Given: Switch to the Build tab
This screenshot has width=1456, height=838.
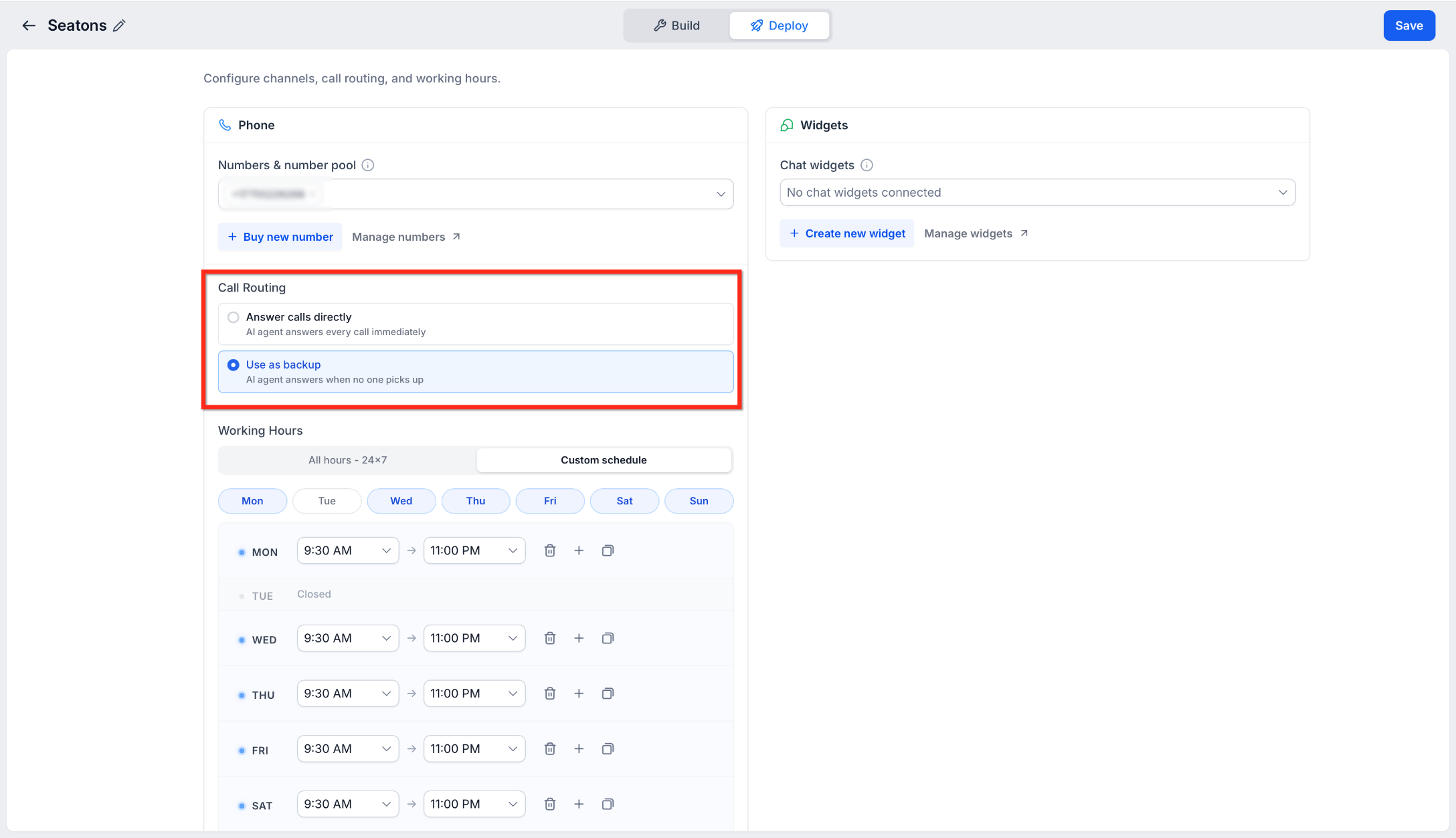Looking at the screenshot, I should click(676, 25).
